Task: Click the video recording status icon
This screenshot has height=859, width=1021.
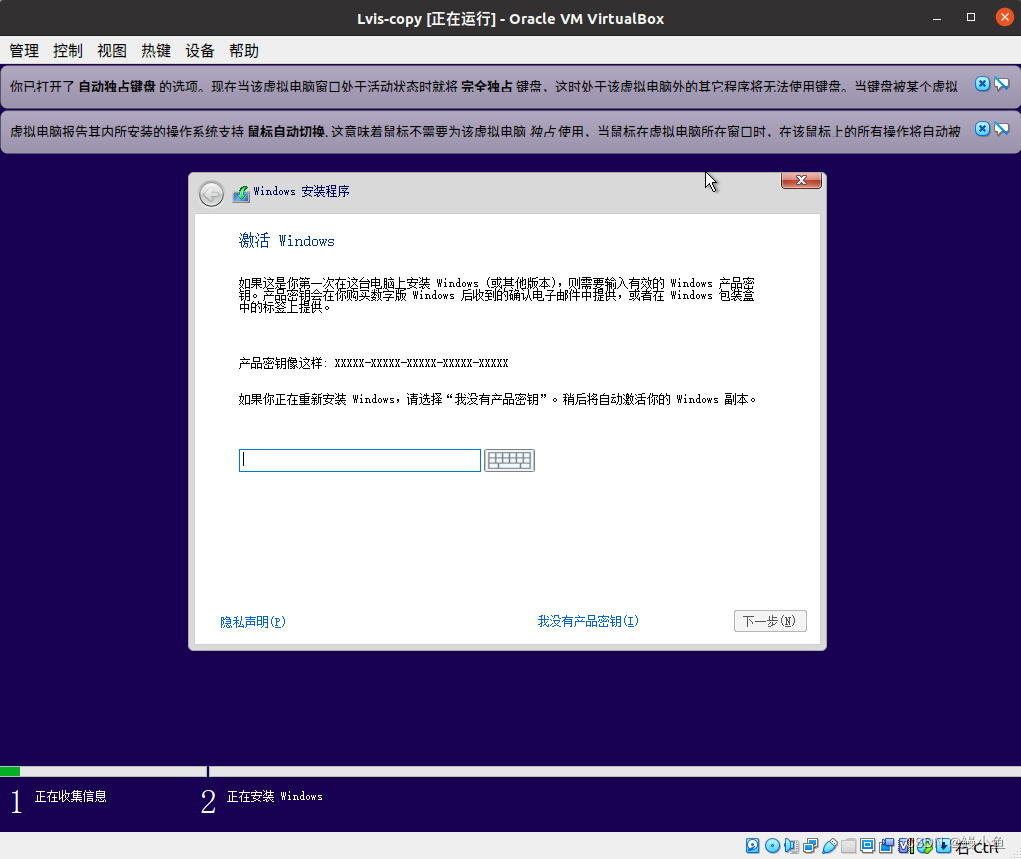Action: pos(886,846)
